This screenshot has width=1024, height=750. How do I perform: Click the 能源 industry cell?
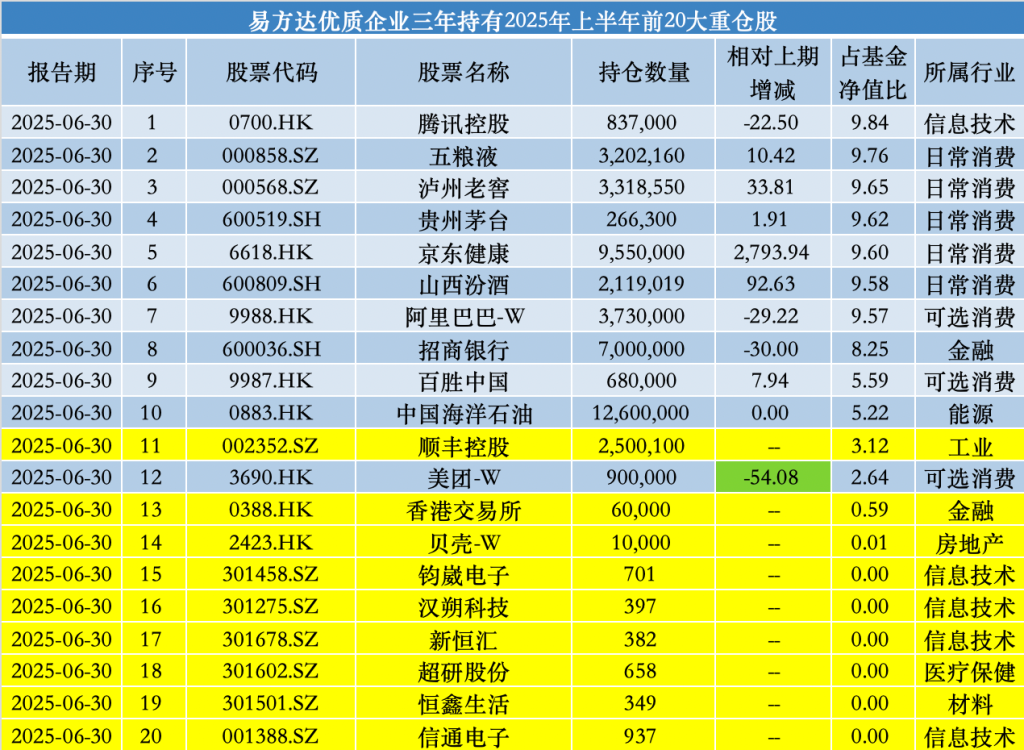click(x=969, y=413)
